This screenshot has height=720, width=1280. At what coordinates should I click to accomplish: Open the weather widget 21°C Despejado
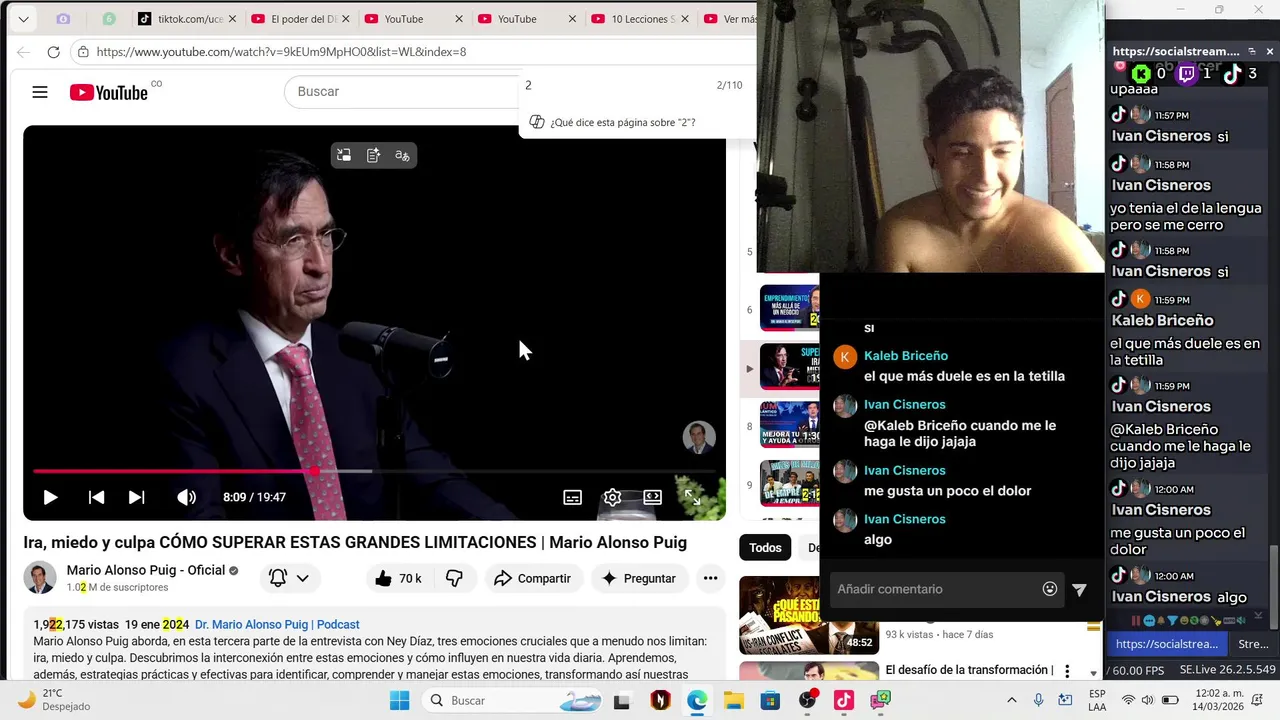pos(55,700)
